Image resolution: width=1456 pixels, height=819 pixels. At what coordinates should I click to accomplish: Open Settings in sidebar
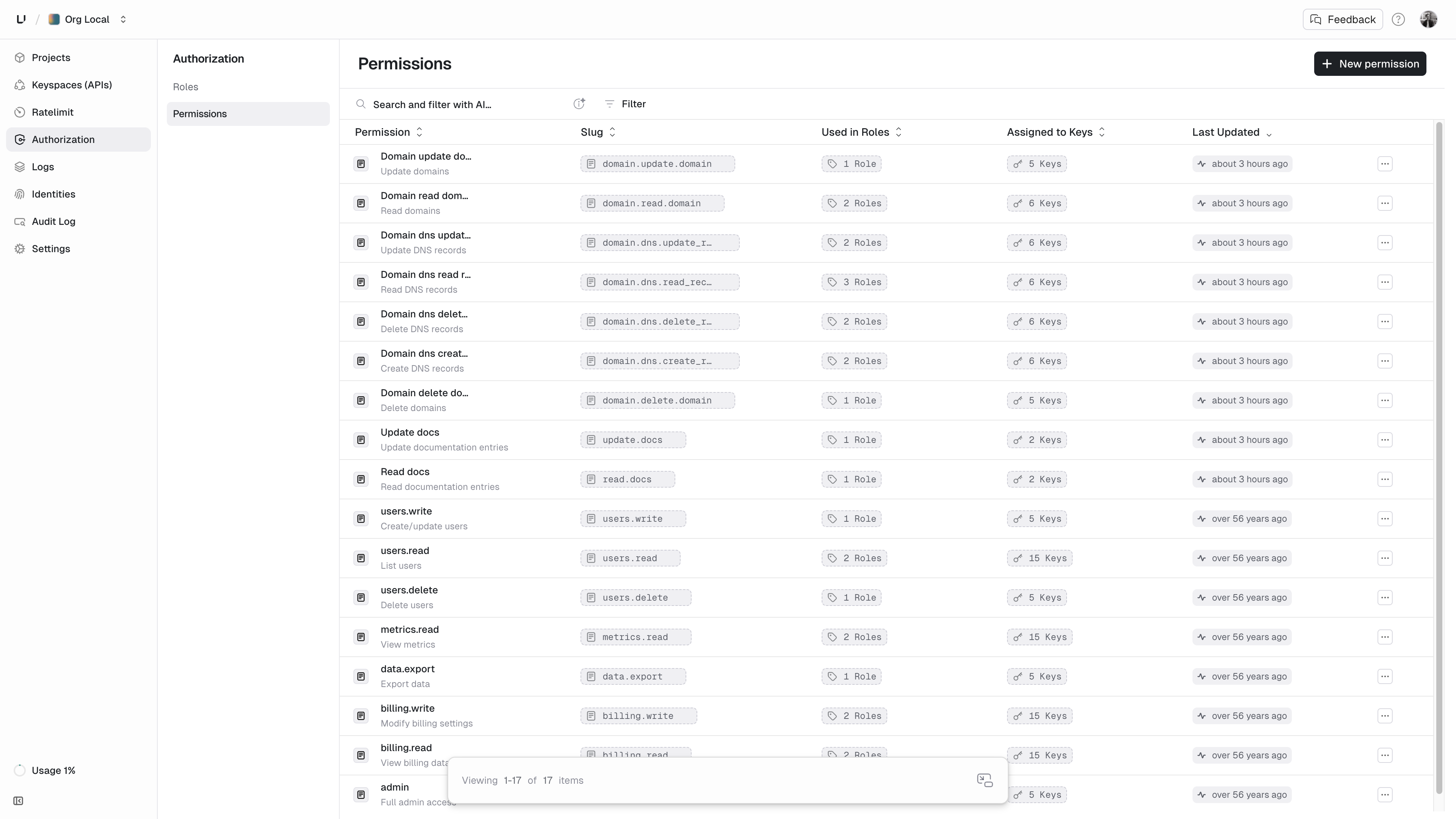78,249
